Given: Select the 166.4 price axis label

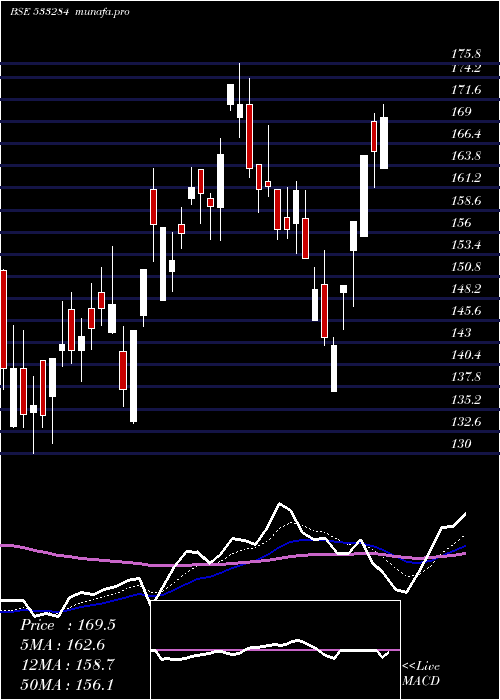Looking at the screenshot, I should 466,134.
